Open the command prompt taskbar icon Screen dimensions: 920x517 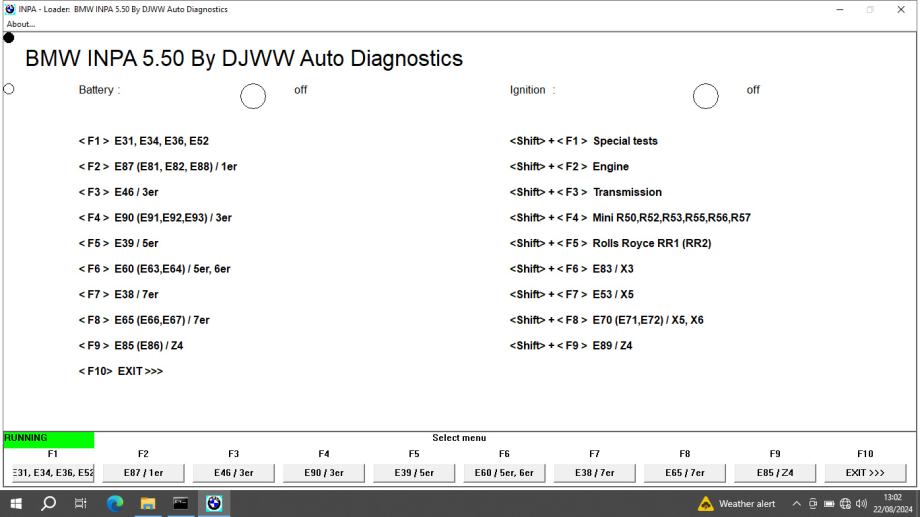(181, 504)
